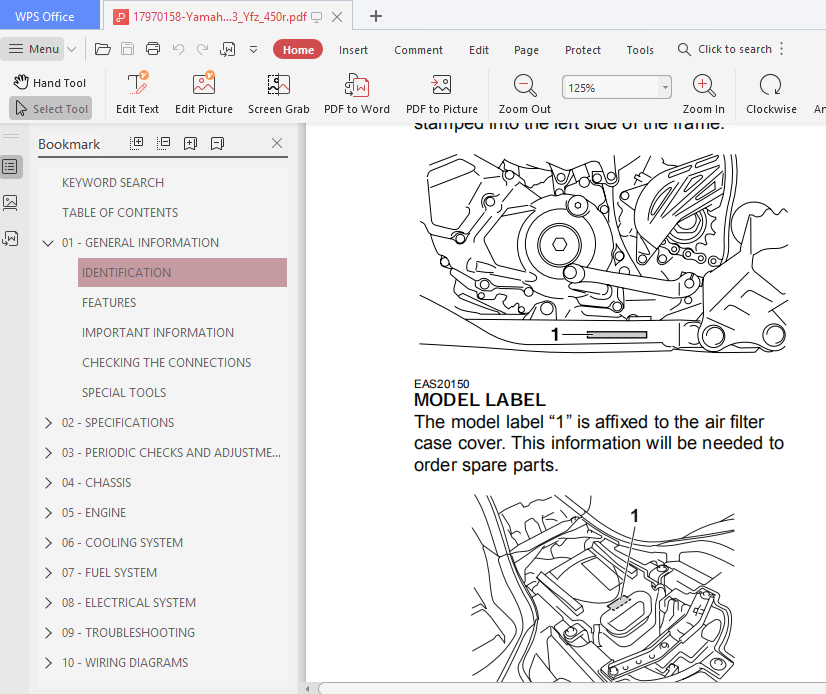
Task: Start a Screen Grab
Action: click(279, 93)
